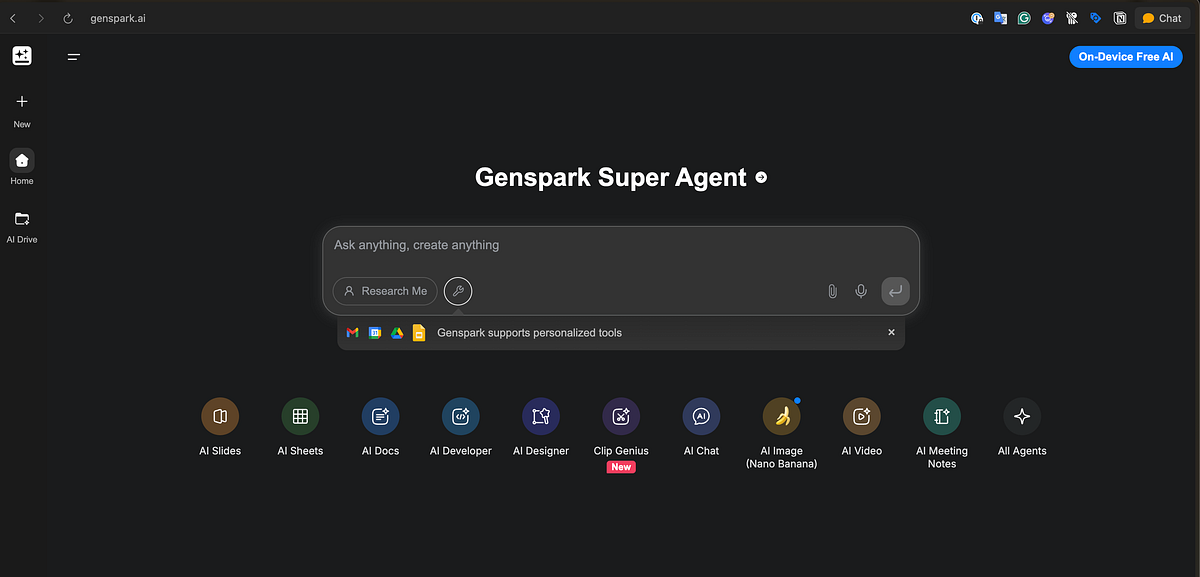Screen dimensions: 1200x577
Task: Open the AI Designer agent
Action: 541,416
